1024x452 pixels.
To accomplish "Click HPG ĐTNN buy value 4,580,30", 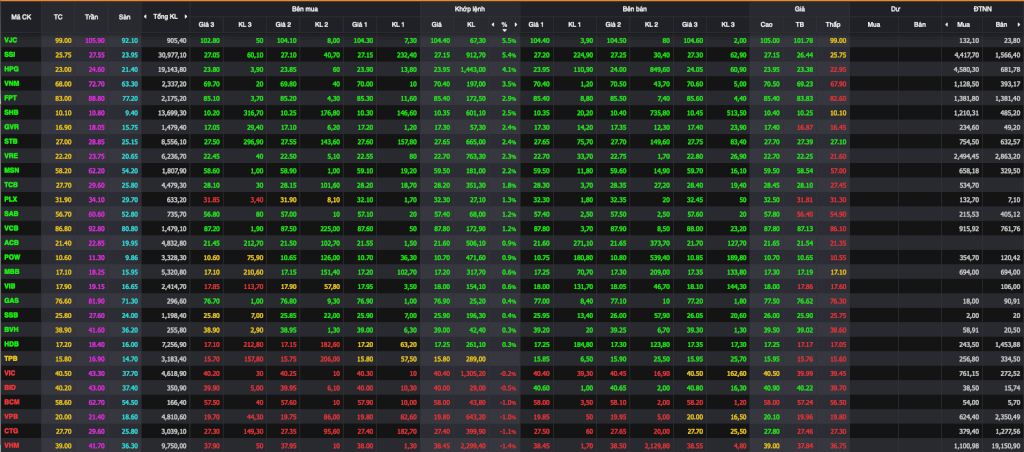I will [x=964, y=68].
